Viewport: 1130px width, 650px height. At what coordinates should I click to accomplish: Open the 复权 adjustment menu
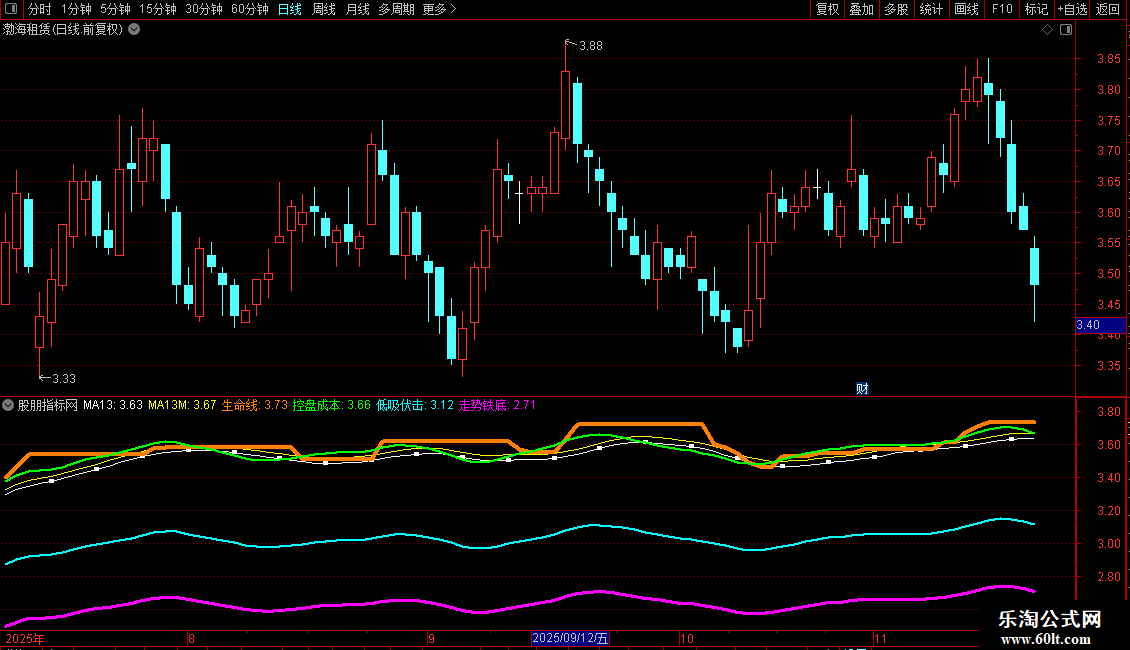(x=827, y=9)
